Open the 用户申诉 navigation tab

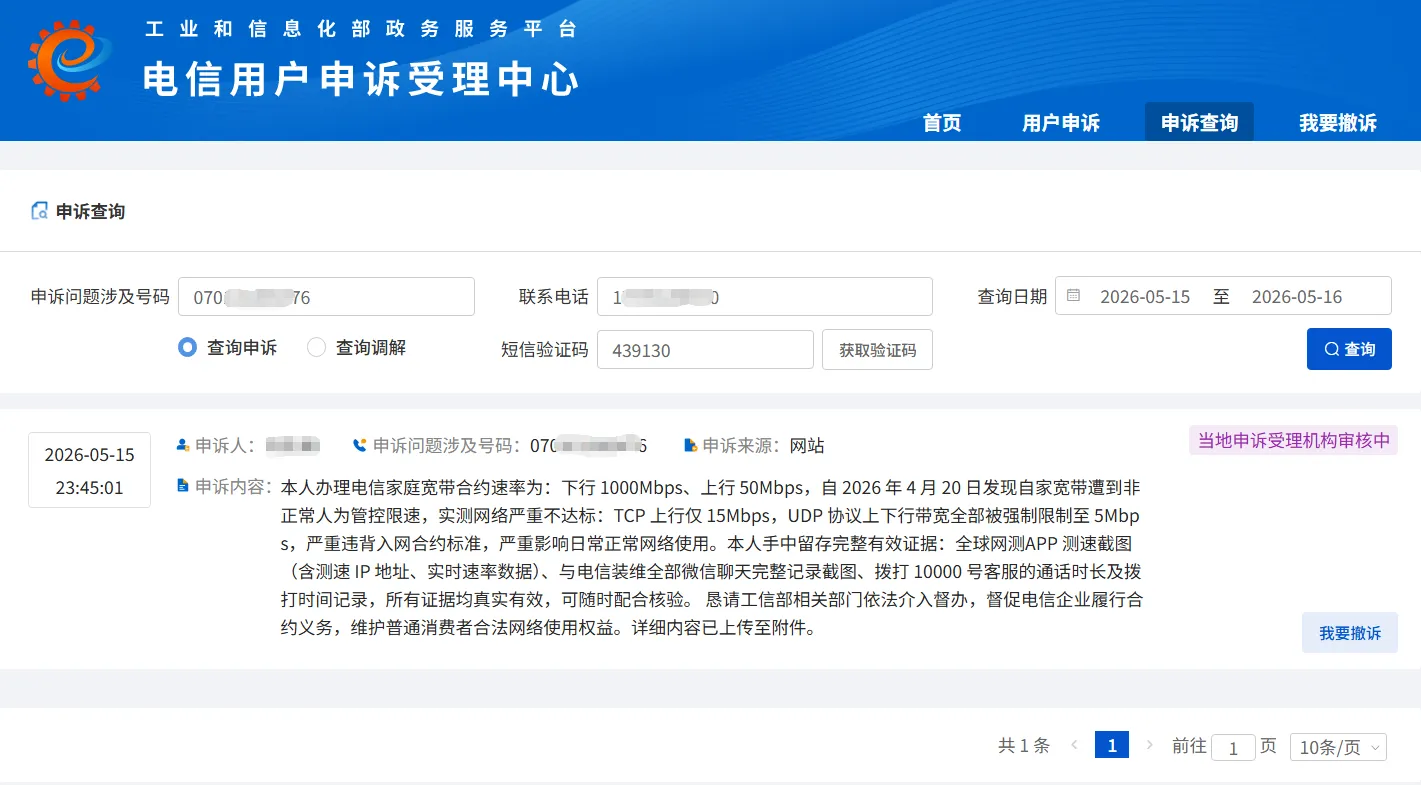[x=1061, y=123]
